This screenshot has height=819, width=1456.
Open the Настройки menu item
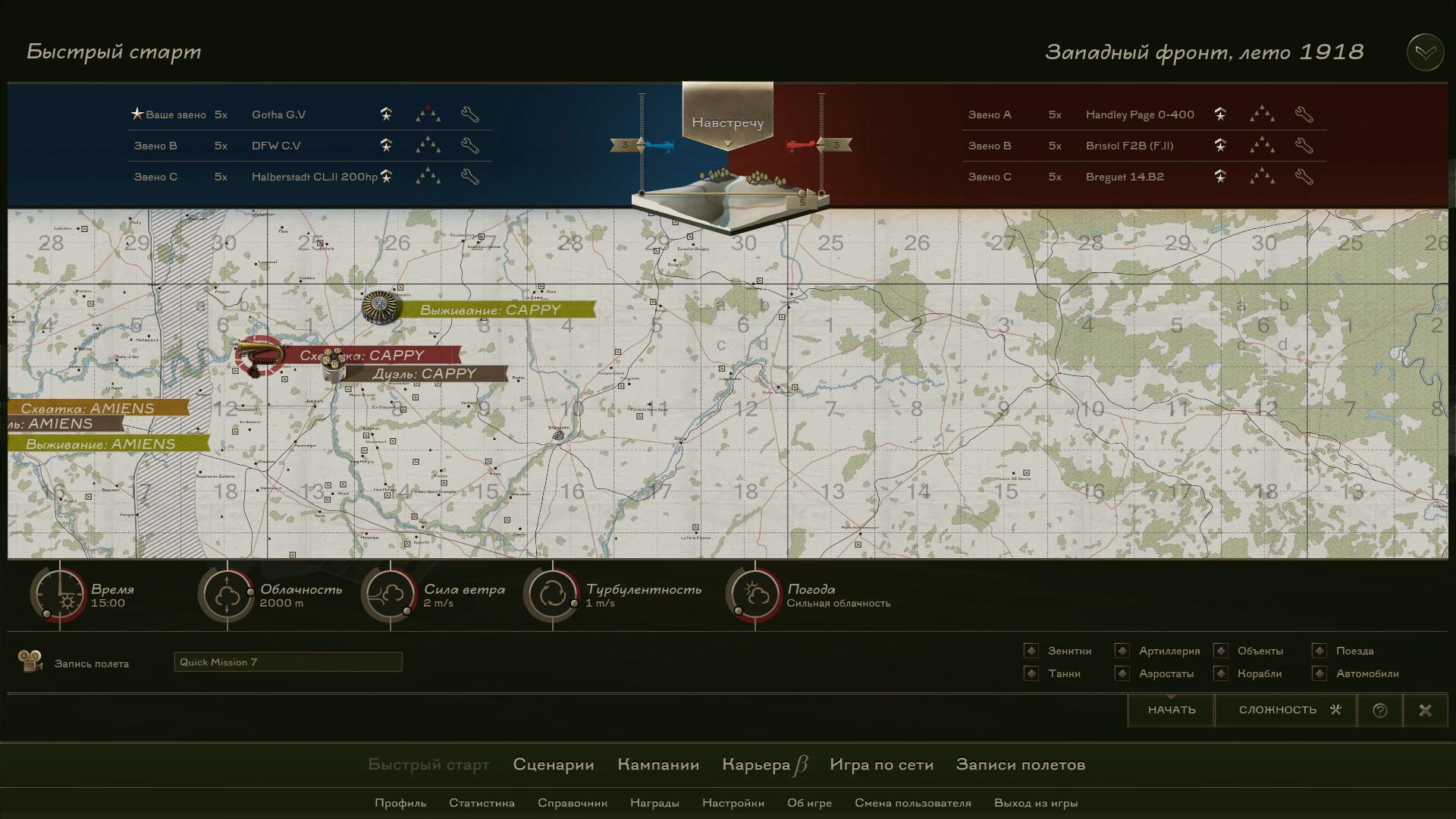(733, 803)
